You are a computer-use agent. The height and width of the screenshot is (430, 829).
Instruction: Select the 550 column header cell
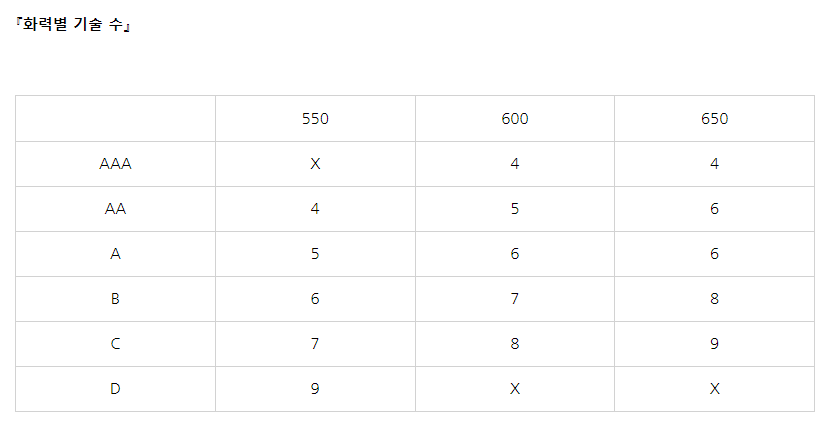click(x=315, y=119)
